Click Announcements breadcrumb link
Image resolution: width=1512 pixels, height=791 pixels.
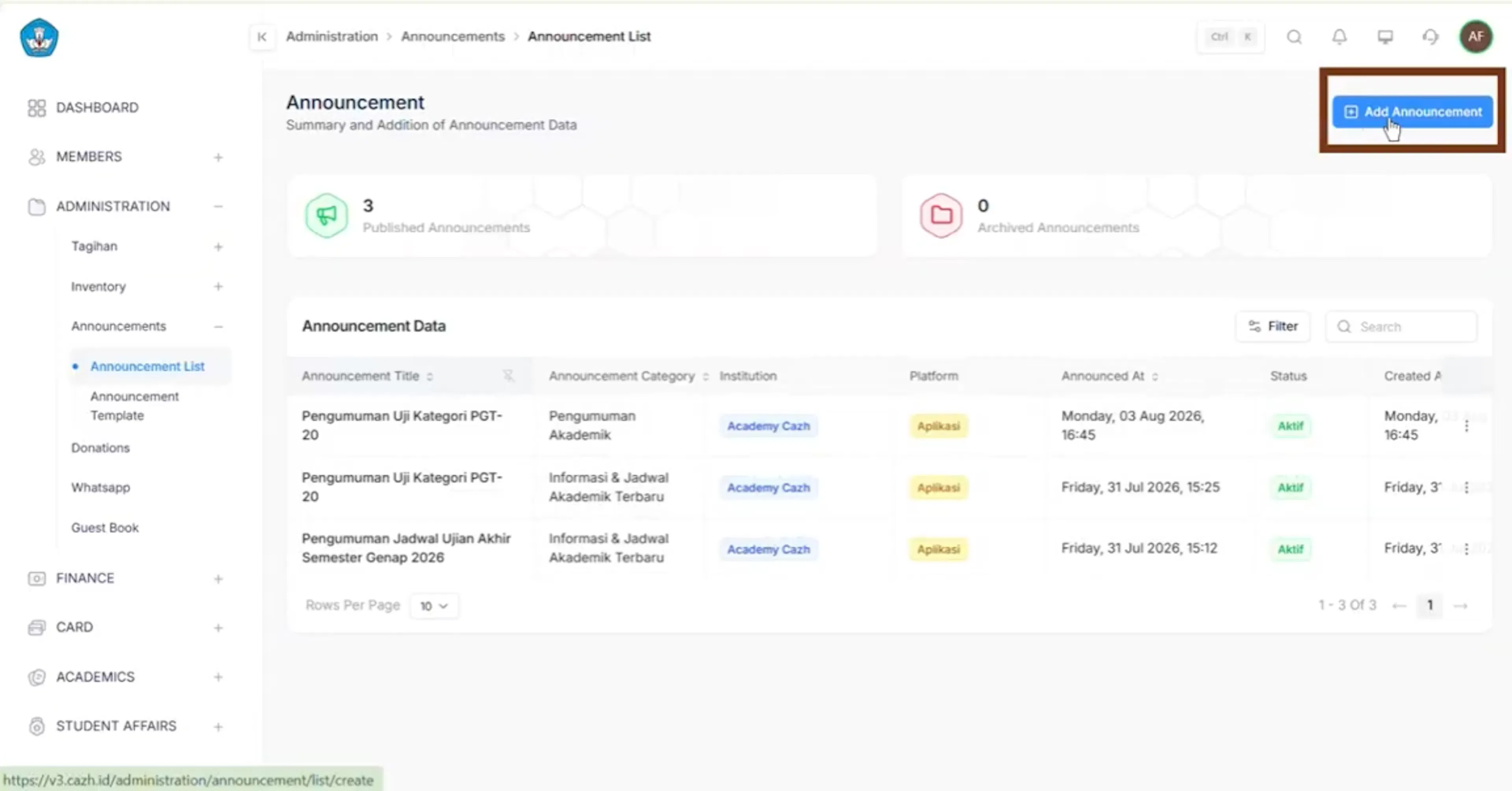coord(452,36)
